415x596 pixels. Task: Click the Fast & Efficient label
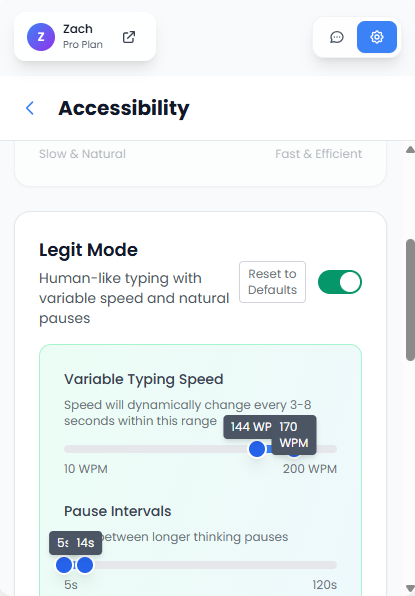click(x=318, y=154)
